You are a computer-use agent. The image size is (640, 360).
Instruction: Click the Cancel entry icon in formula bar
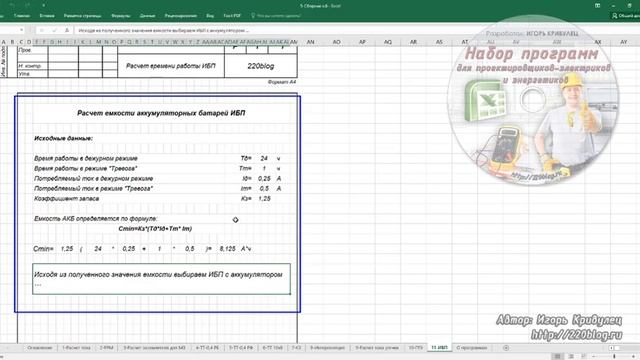(42, 30)
